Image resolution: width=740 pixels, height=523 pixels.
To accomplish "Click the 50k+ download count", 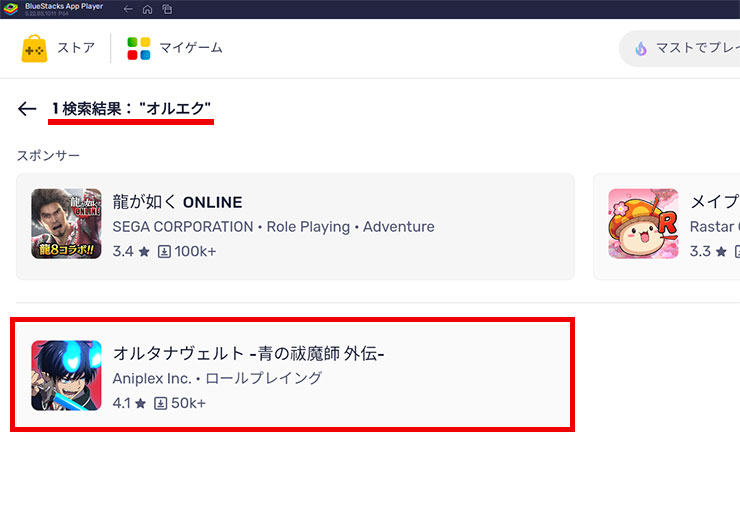I will 188,403.
